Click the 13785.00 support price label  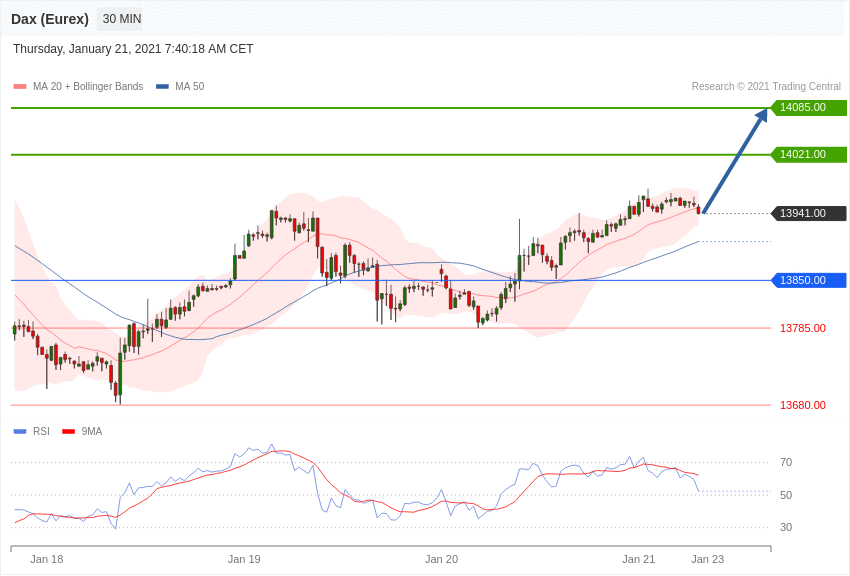(803, 328)
